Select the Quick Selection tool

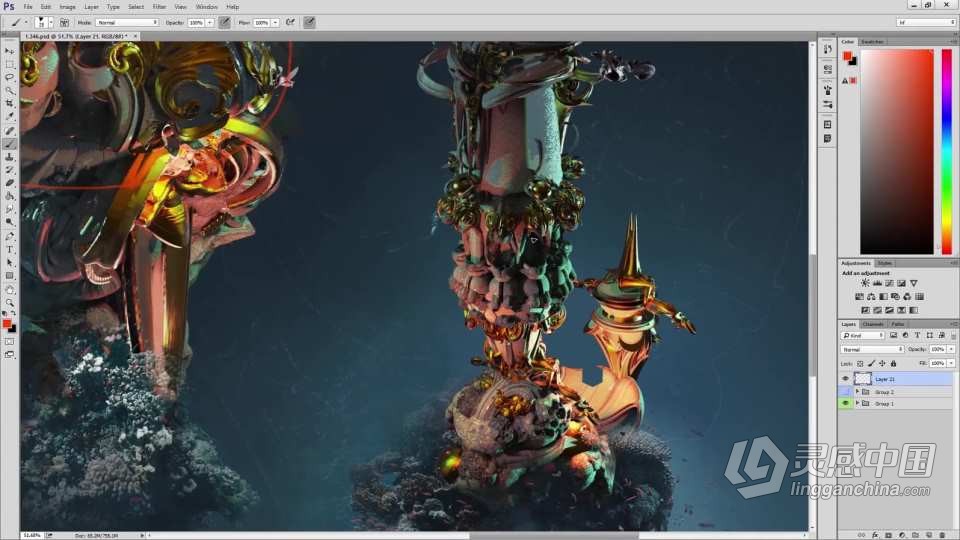tap(9, 91)
